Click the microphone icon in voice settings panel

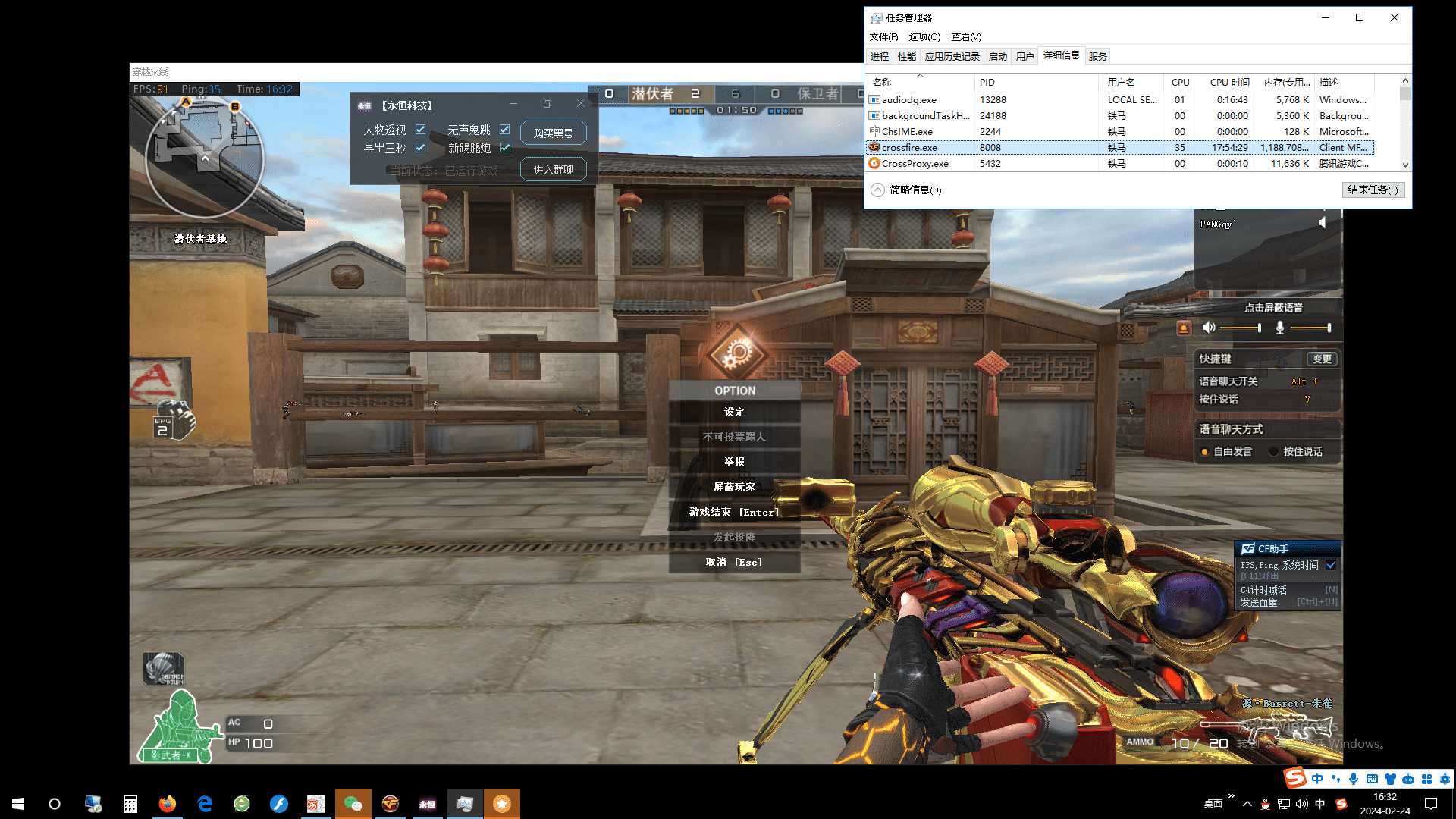tap(1280, 328)
